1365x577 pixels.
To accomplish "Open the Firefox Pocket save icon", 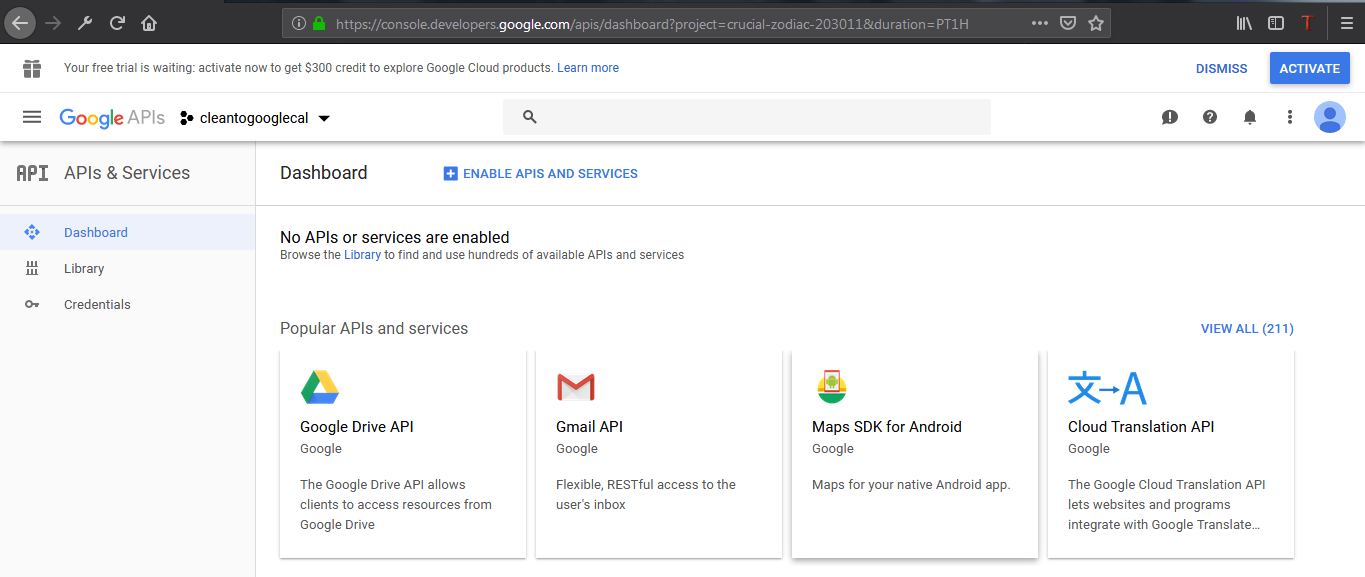I will click(1068, 22).
